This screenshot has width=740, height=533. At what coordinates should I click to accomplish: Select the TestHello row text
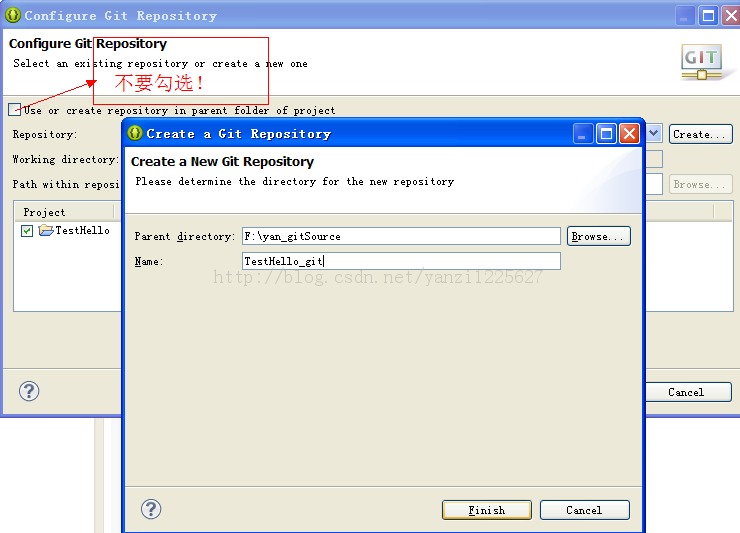tap(83, 230)
